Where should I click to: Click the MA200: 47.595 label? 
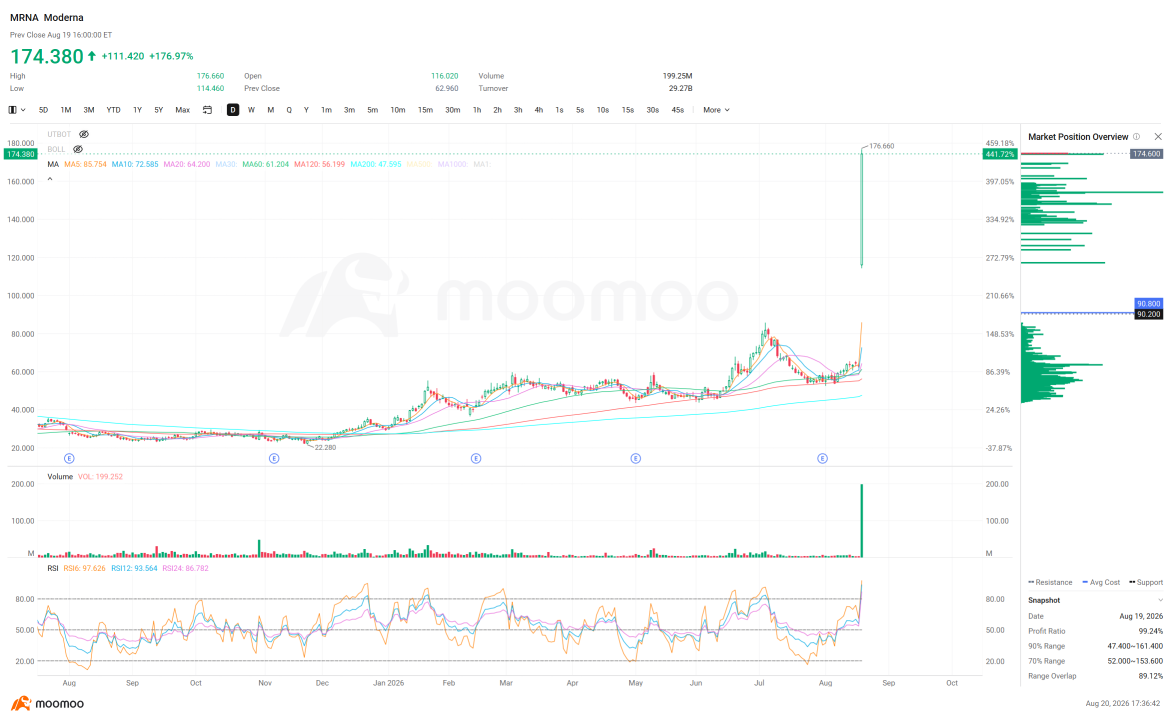pyautogui.click(x=376, y=164)
